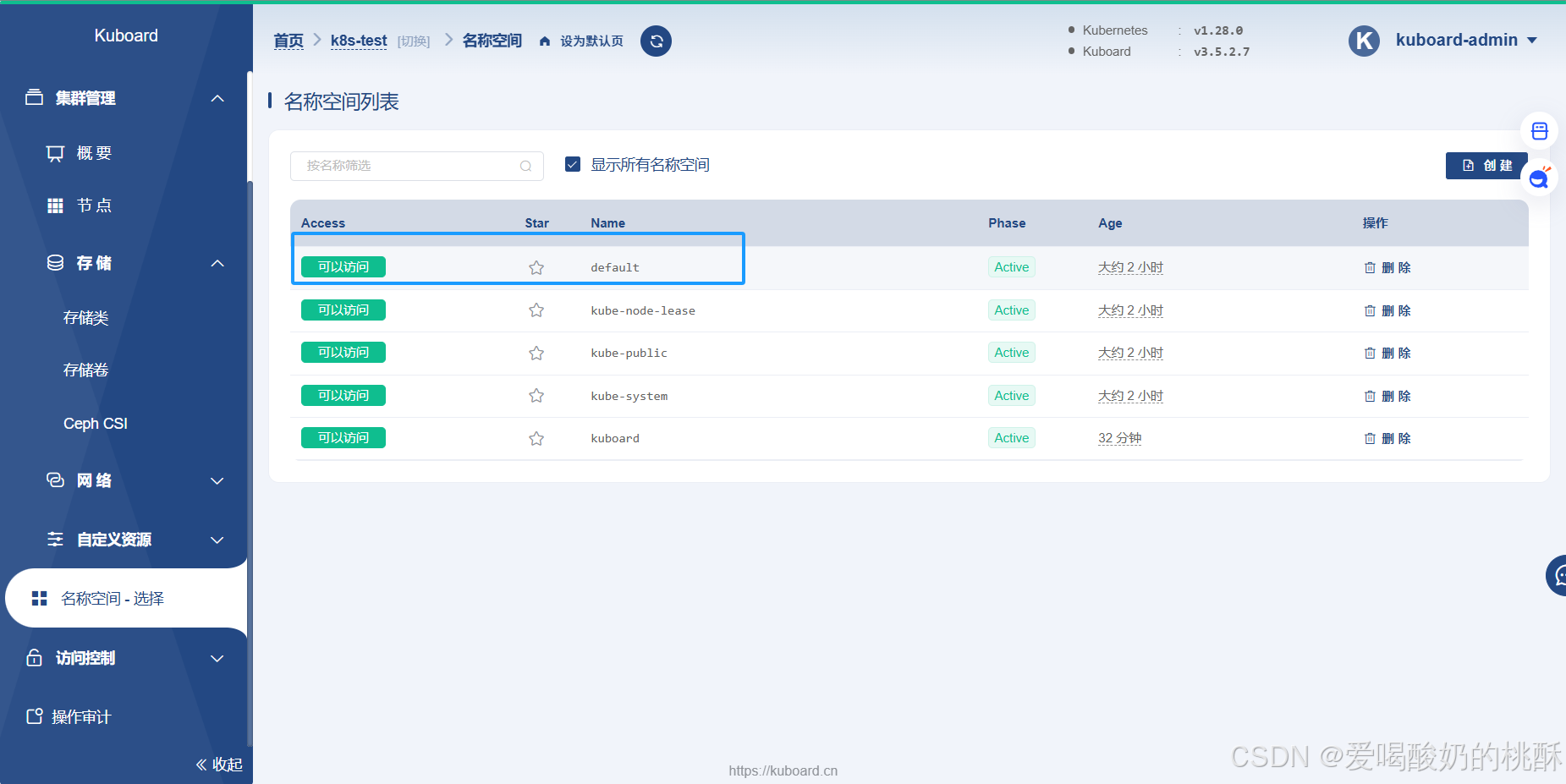Open 存储类 in the sidebar

(85, 318)
